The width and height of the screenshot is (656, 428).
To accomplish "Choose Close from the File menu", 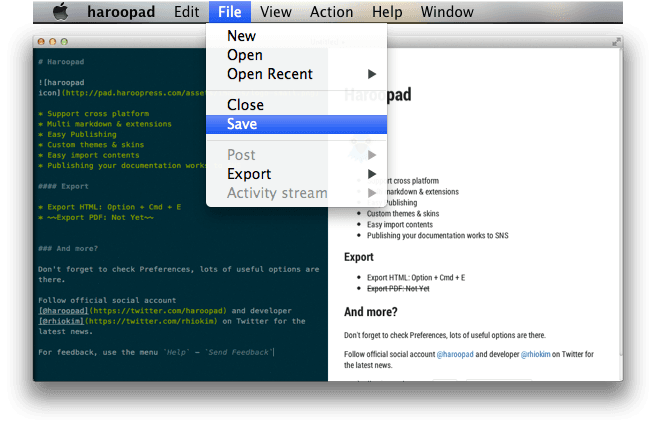I will (245, 105).
